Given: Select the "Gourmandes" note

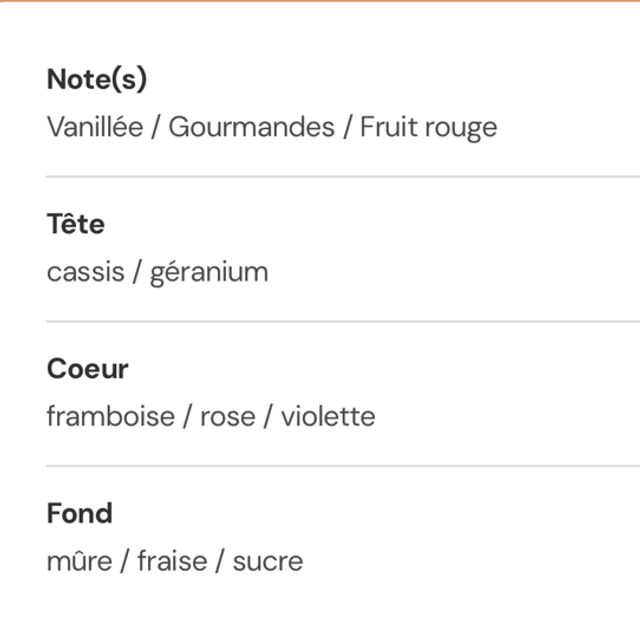Looking at the screenshot, I should point(251,127).
